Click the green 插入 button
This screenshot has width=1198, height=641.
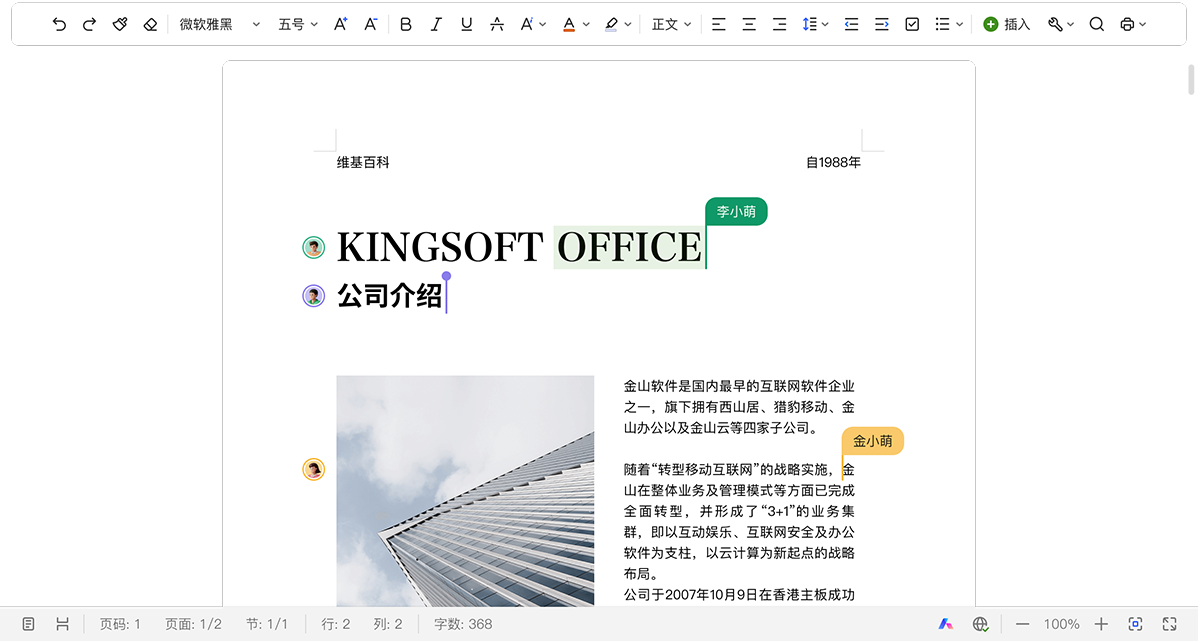1006,24
